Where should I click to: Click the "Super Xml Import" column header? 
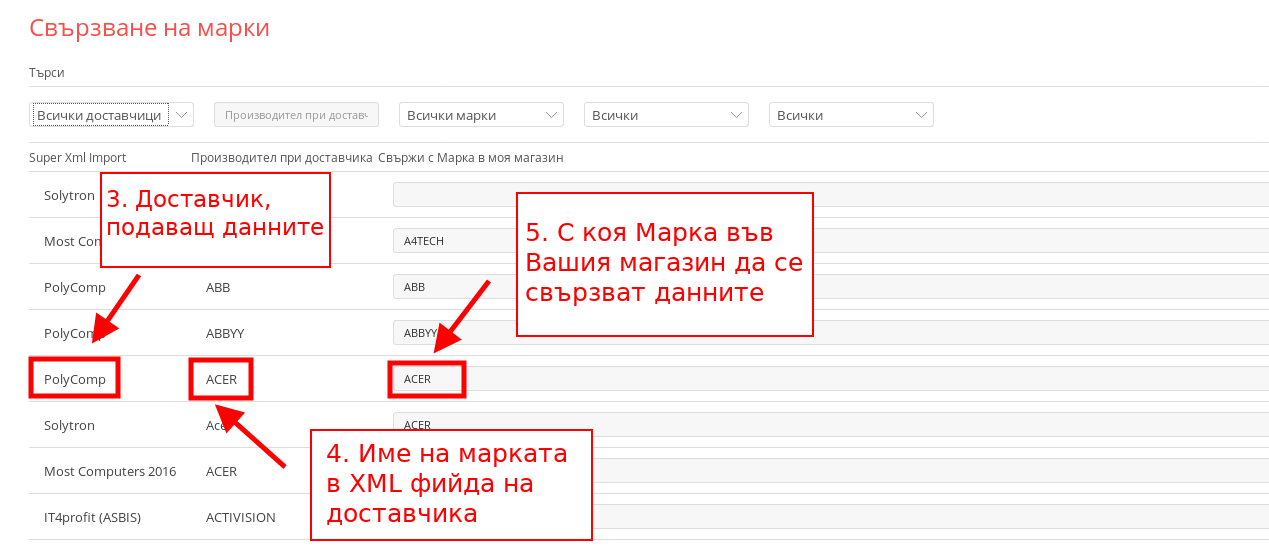(78, 158)
